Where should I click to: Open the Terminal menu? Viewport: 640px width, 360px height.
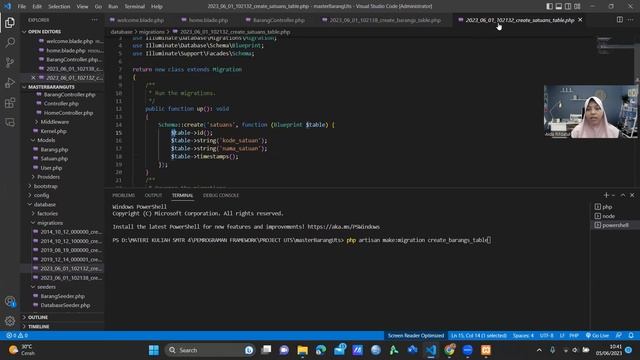tap(134, 6)
